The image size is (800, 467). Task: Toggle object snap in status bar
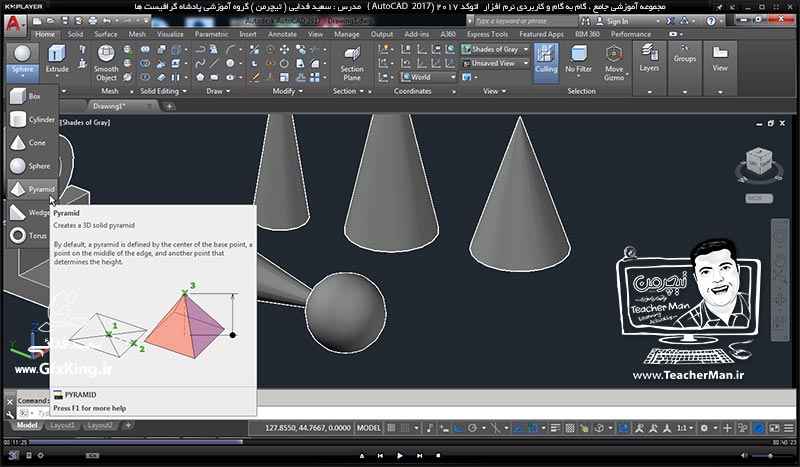[x=532, y=428]
